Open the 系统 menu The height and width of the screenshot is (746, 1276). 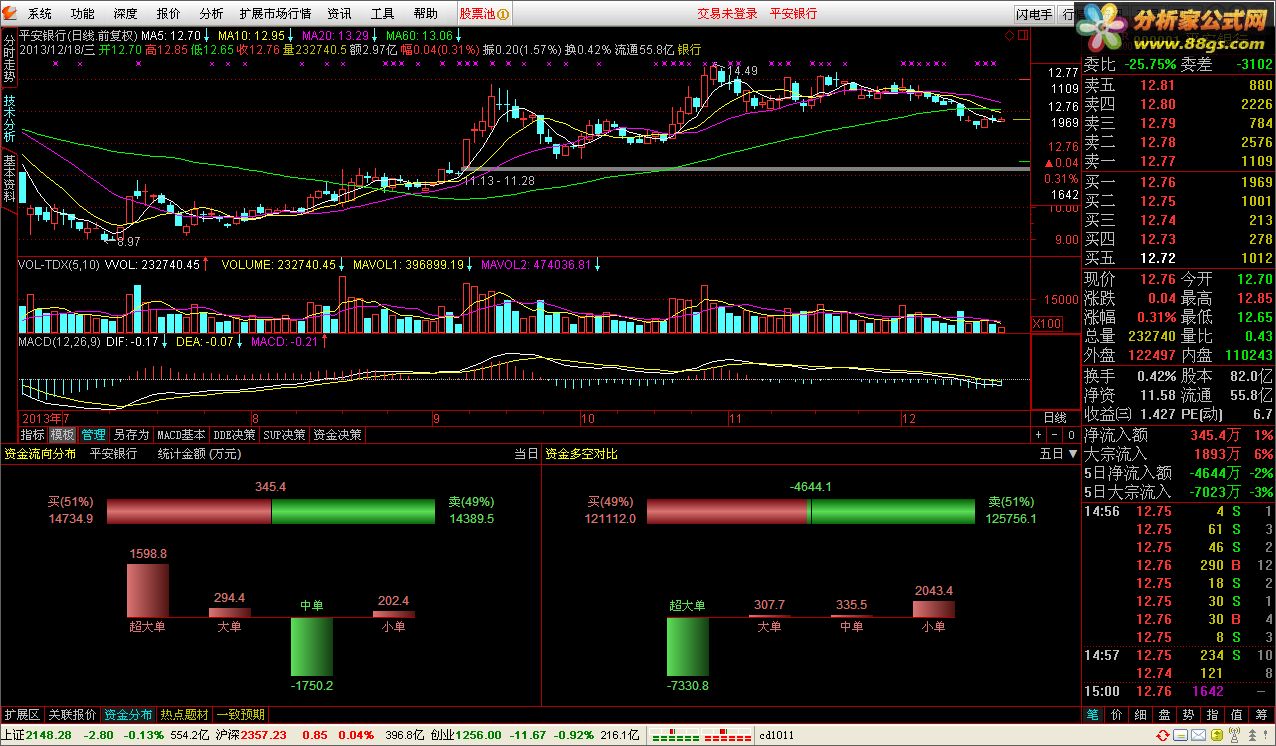(x=39, y=14)
